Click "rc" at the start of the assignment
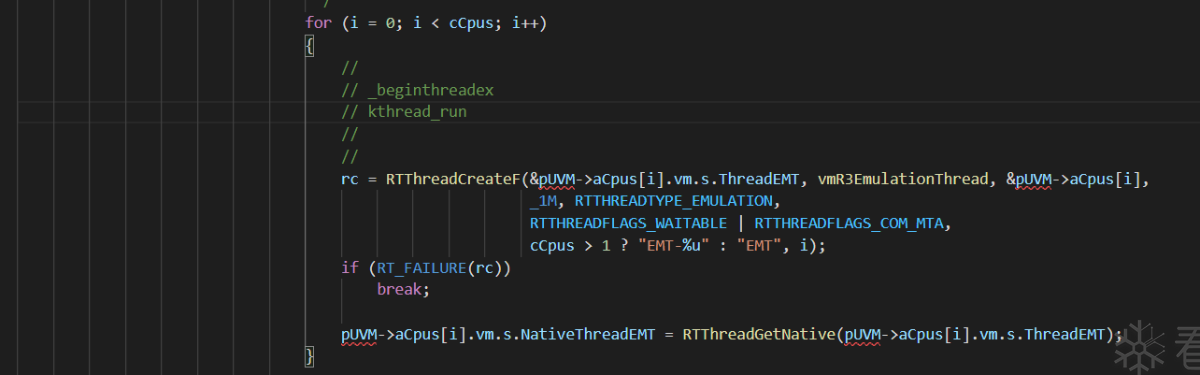This screenshot has width=1200, height=375. pos(350,179)
